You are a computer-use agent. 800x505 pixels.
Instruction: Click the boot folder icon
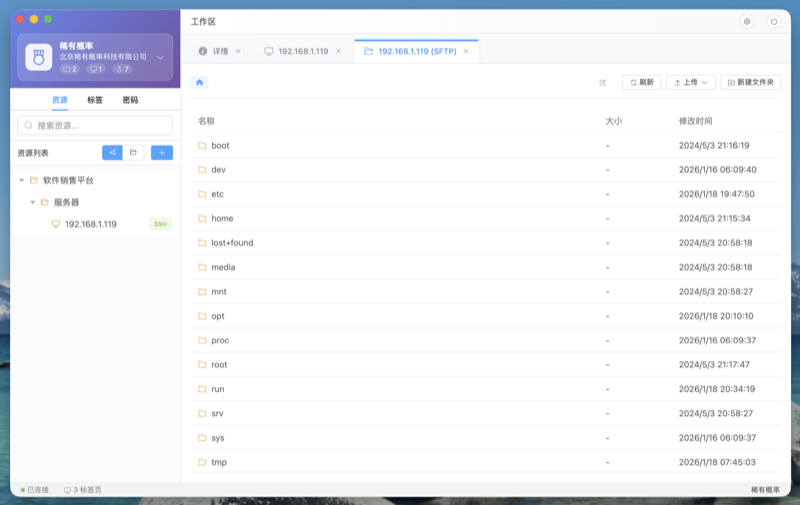202,145
